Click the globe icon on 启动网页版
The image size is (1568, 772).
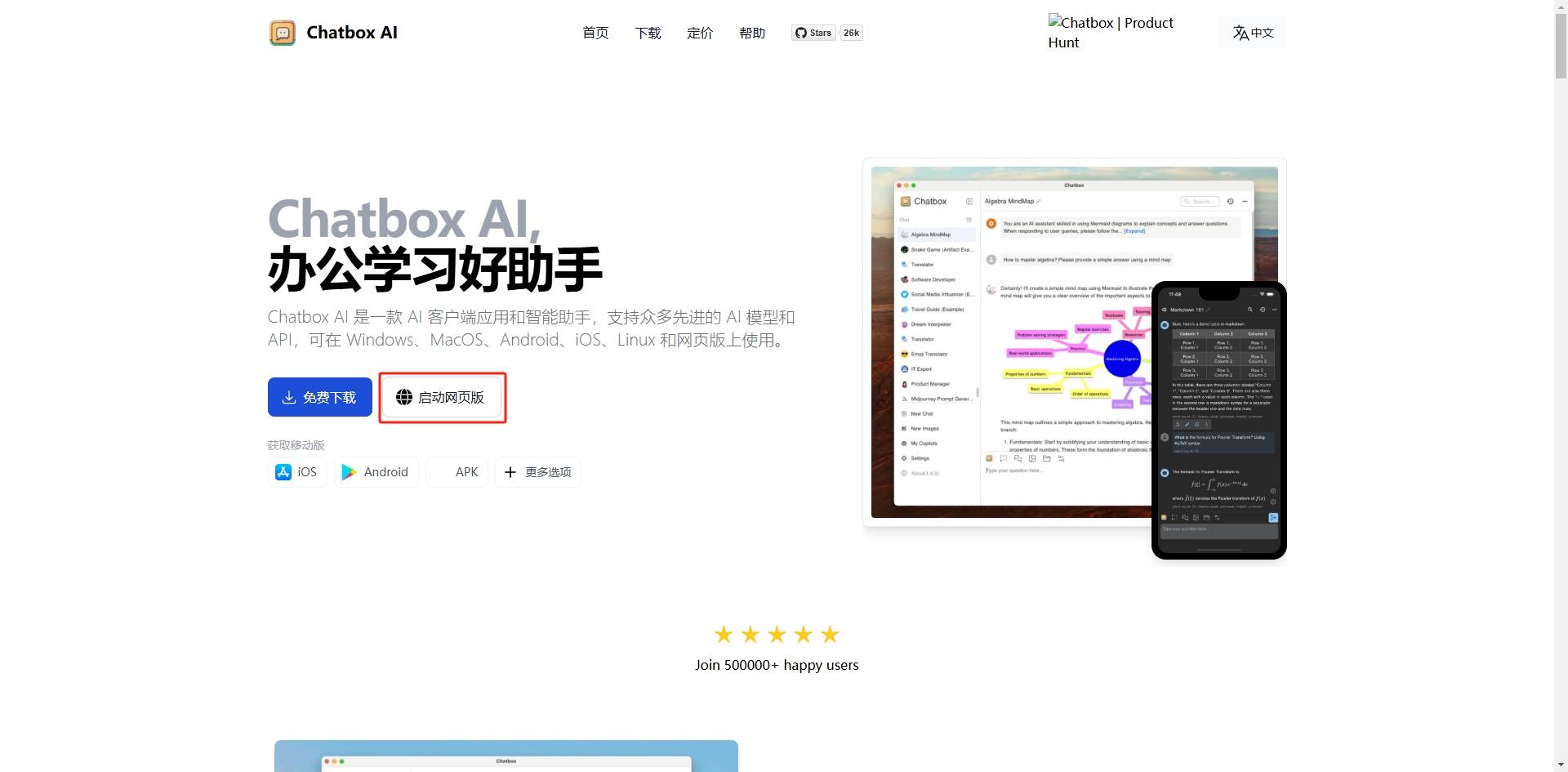point(404,397)
